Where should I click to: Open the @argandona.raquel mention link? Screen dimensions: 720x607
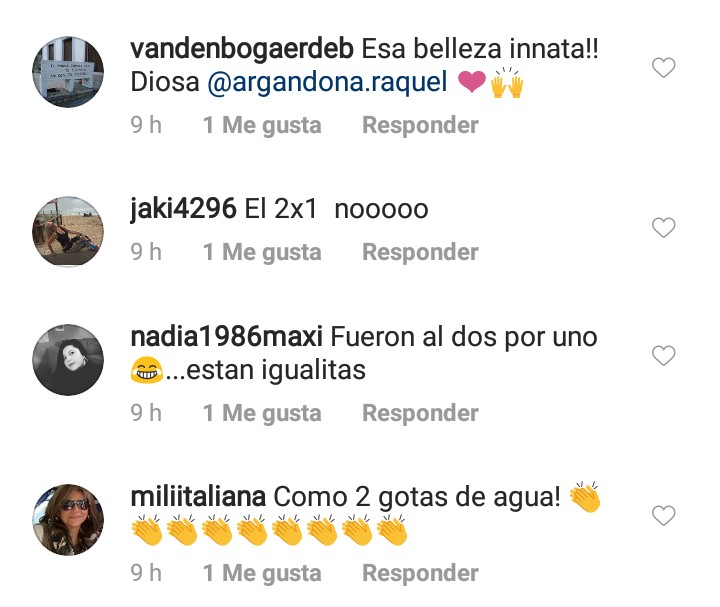[327, 83]
